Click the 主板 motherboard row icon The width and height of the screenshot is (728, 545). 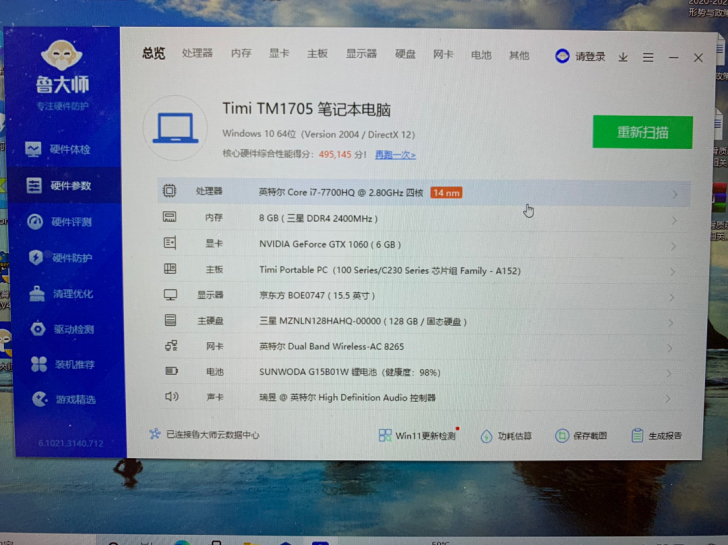pos(170,269)
